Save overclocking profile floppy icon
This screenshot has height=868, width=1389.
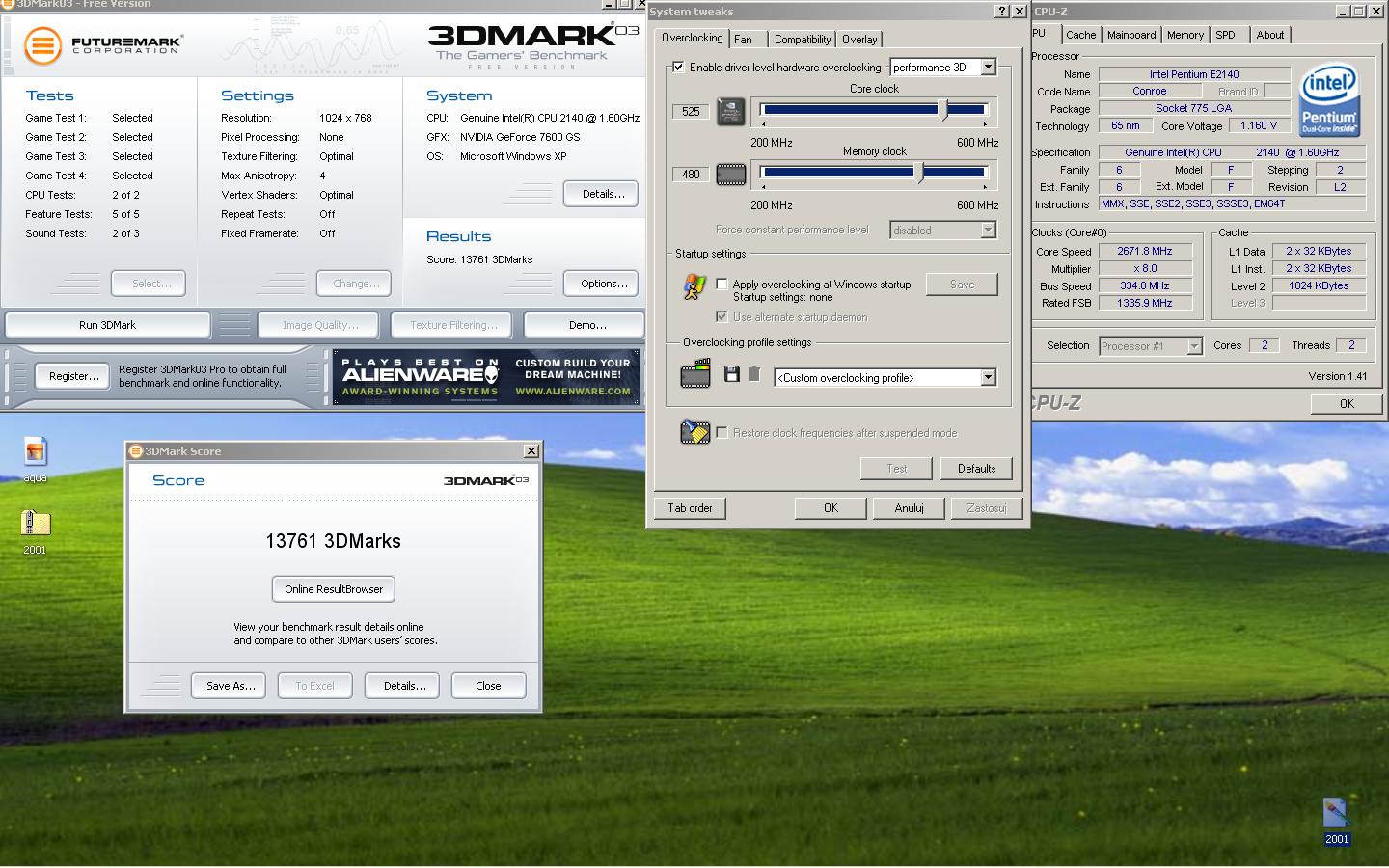coord(732,374)
